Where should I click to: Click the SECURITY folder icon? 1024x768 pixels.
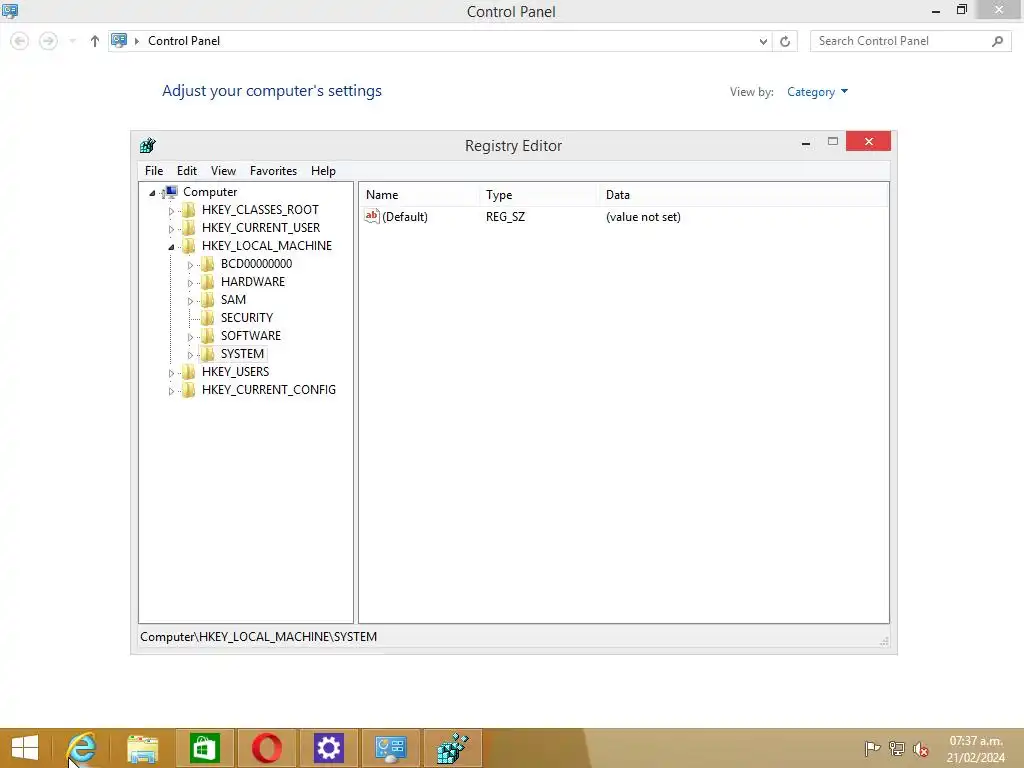[x=208, y=317]
